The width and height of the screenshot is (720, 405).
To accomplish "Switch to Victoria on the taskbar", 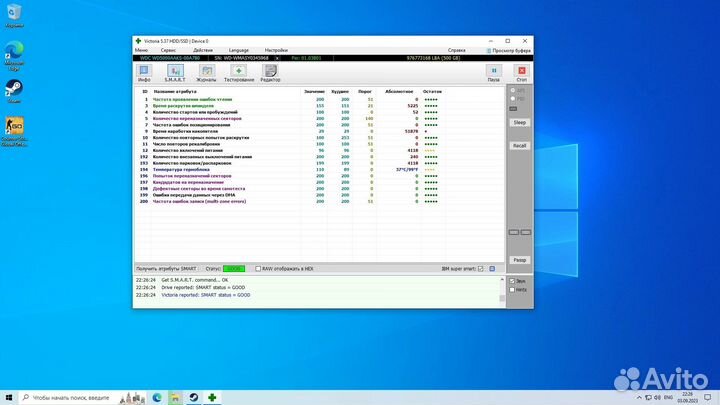I will point(212,398).
